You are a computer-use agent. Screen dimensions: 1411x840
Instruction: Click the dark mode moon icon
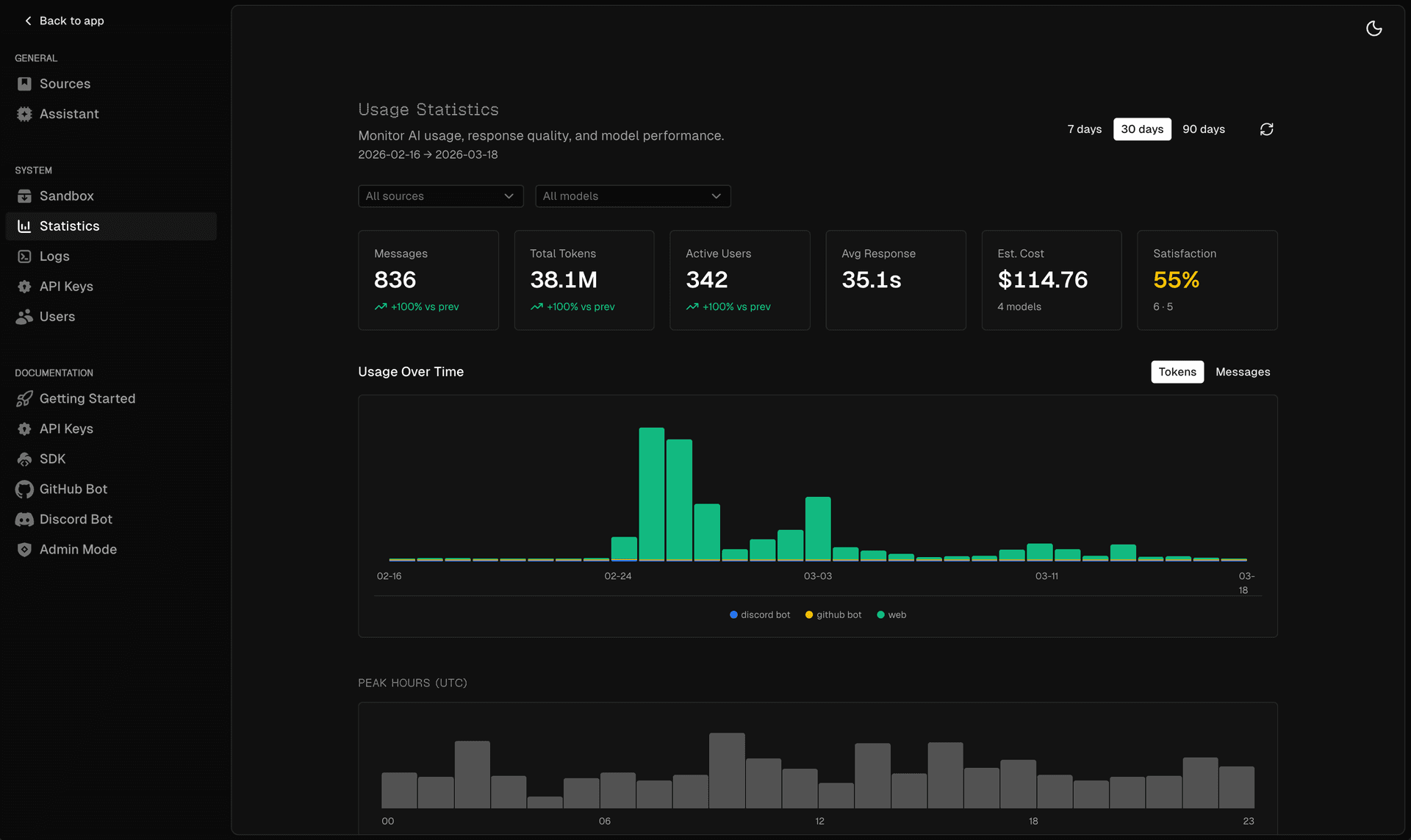pos(1374,29)
